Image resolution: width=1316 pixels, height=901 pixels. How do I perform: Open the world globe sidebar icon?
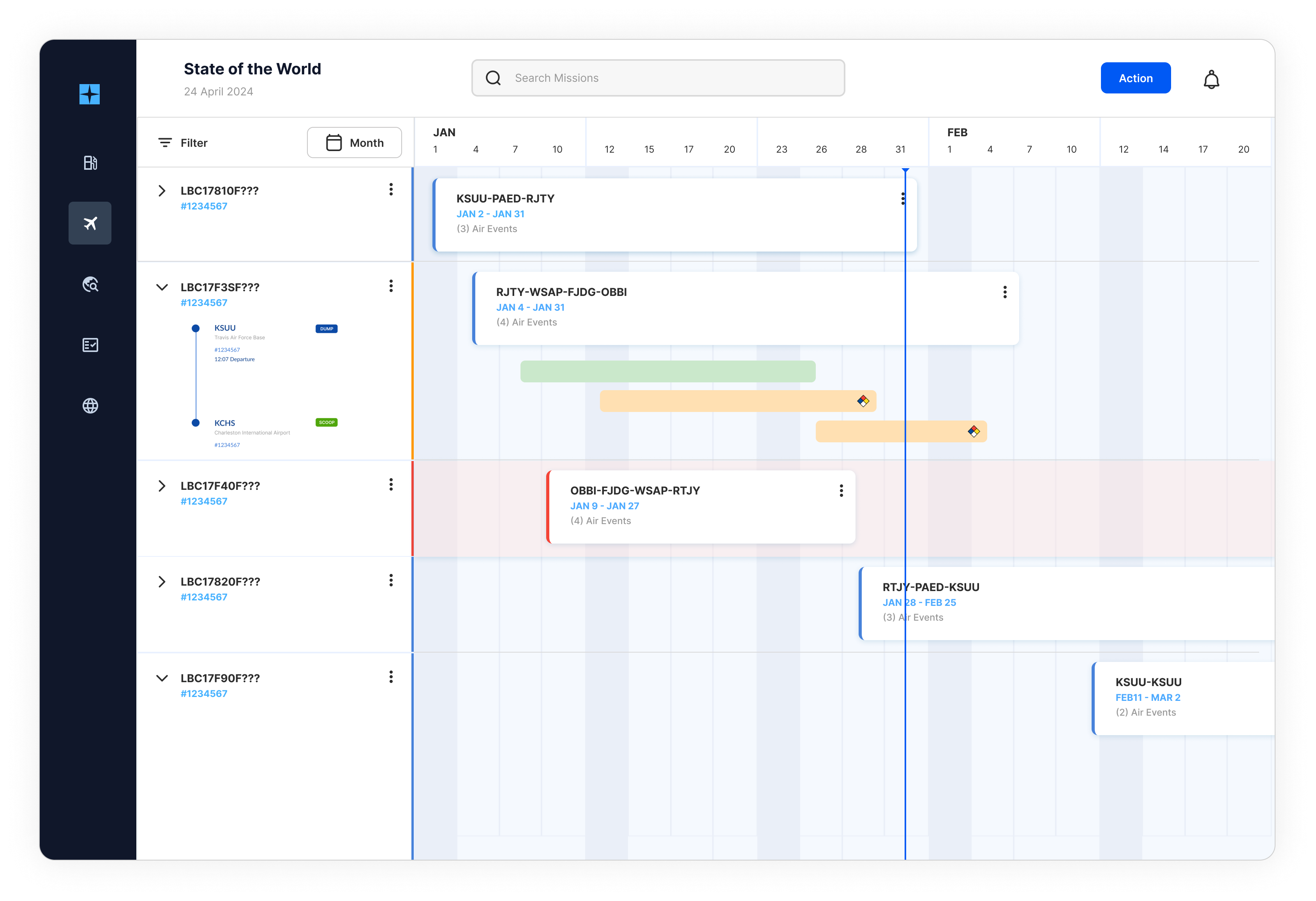(x=91, y=405)
